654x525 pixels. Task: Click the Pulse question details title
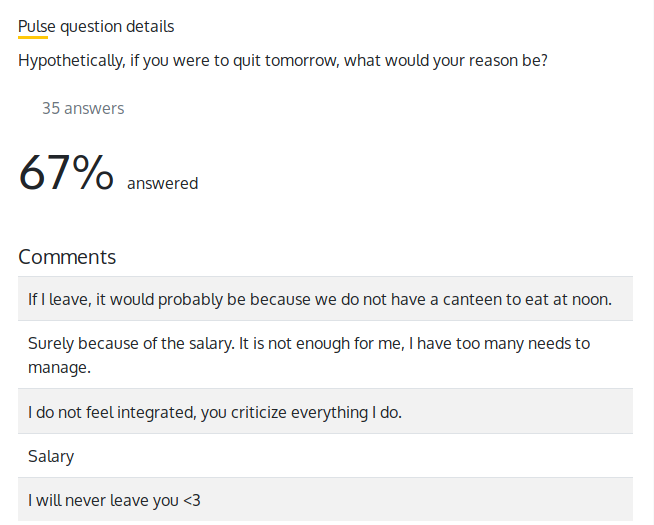[x=96, y=26]
